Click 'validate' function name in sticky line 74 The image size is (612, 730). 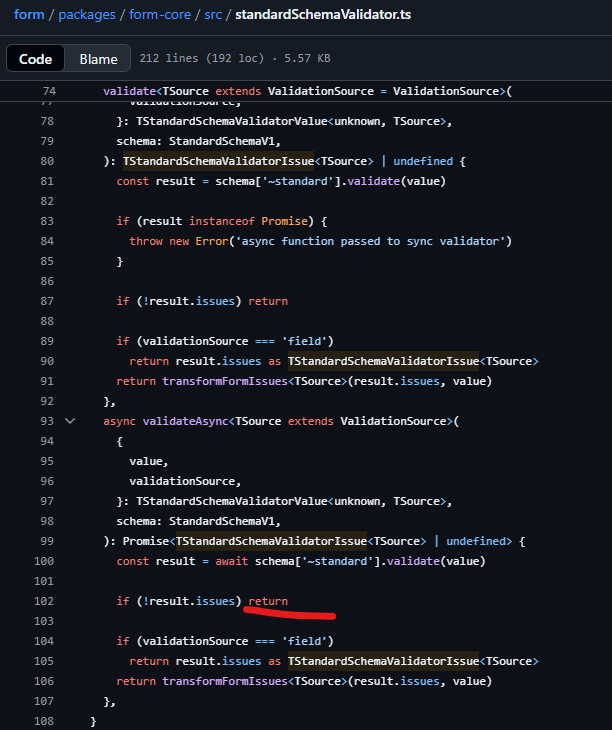129,91
